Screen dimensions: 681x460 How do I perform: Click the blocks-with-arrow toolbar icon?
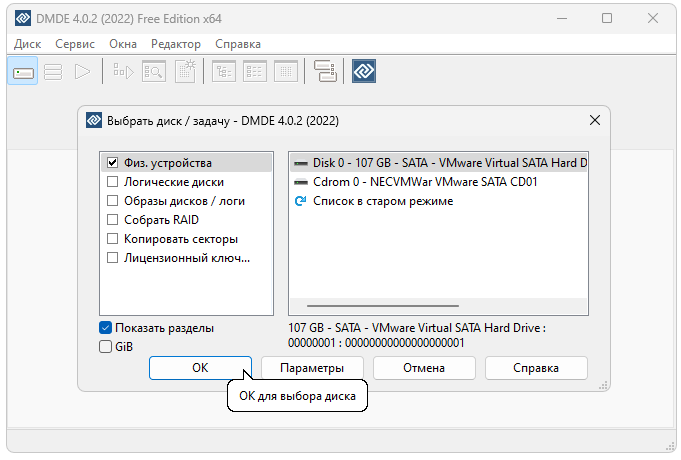pyautogui.click(x=123, y=72)
